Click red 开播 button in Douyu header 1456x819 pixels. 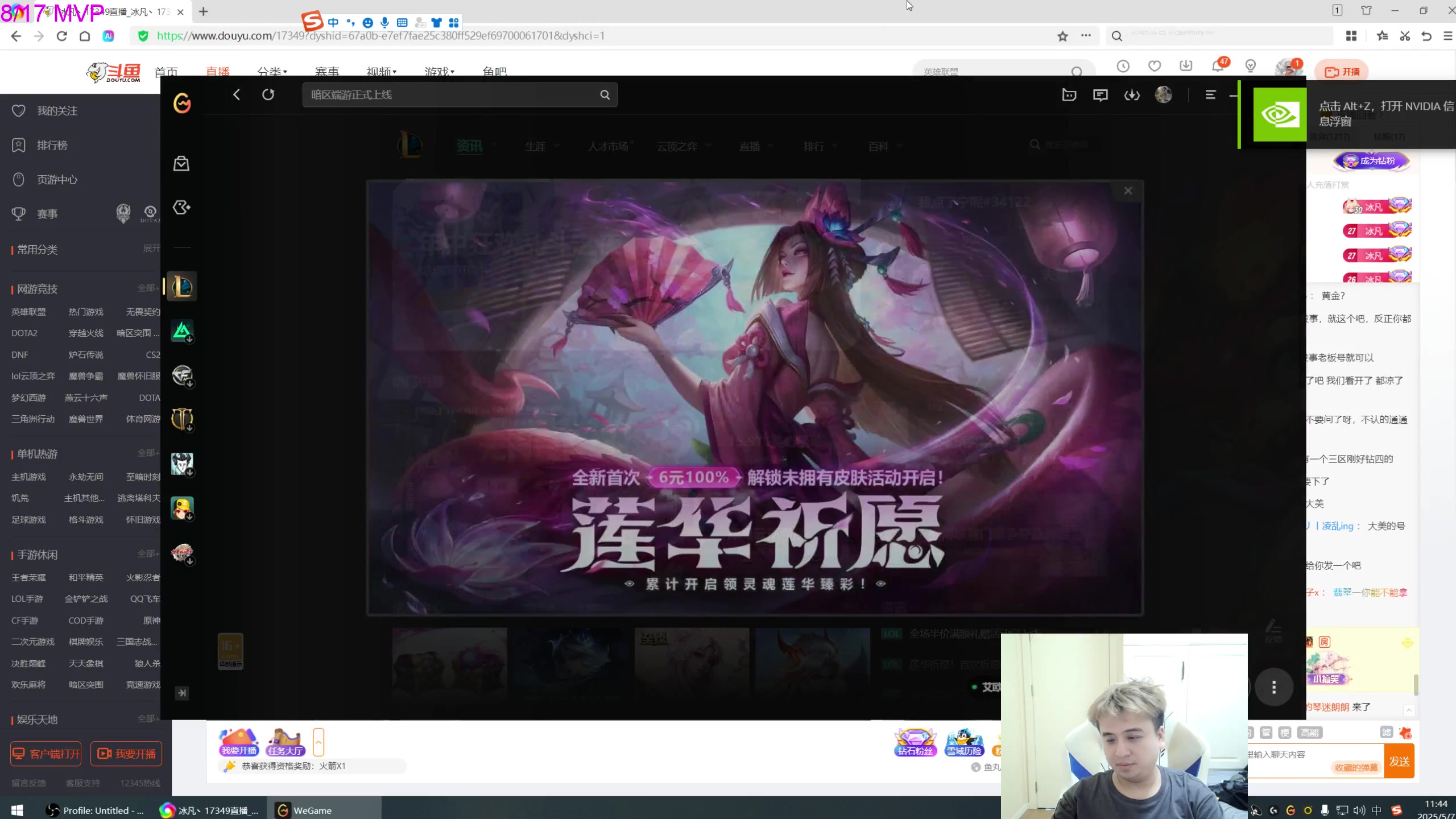click(1342, 72)
